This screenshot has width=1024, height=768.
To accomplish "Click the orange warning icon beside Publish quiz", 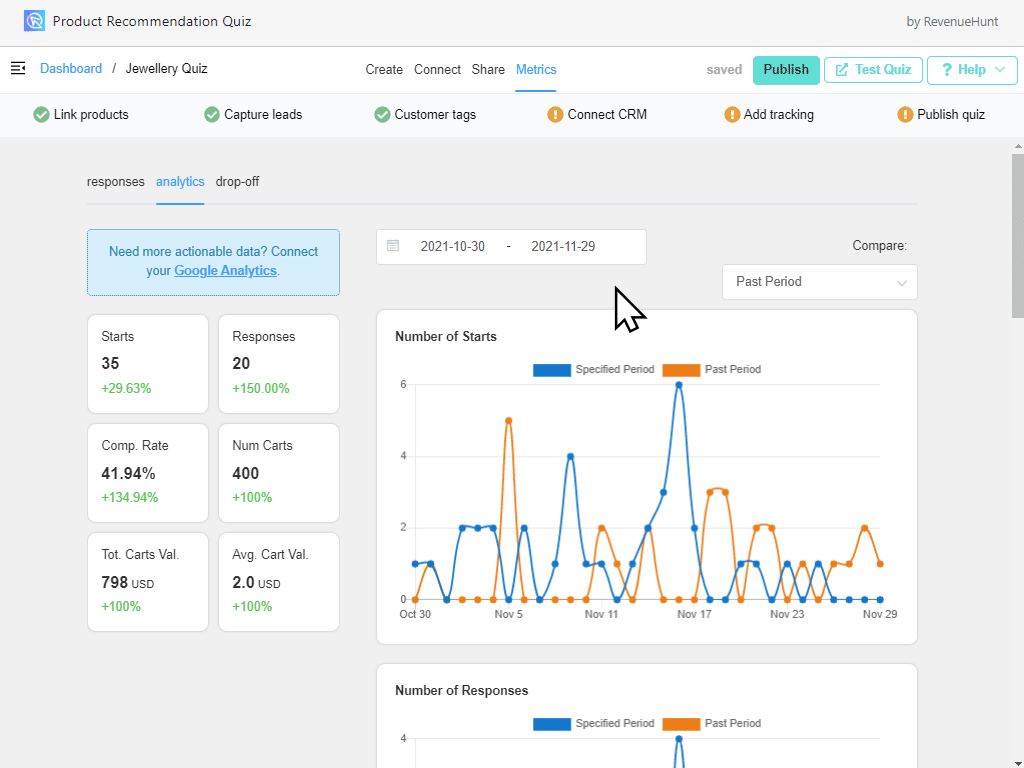I will coord(905,115).
